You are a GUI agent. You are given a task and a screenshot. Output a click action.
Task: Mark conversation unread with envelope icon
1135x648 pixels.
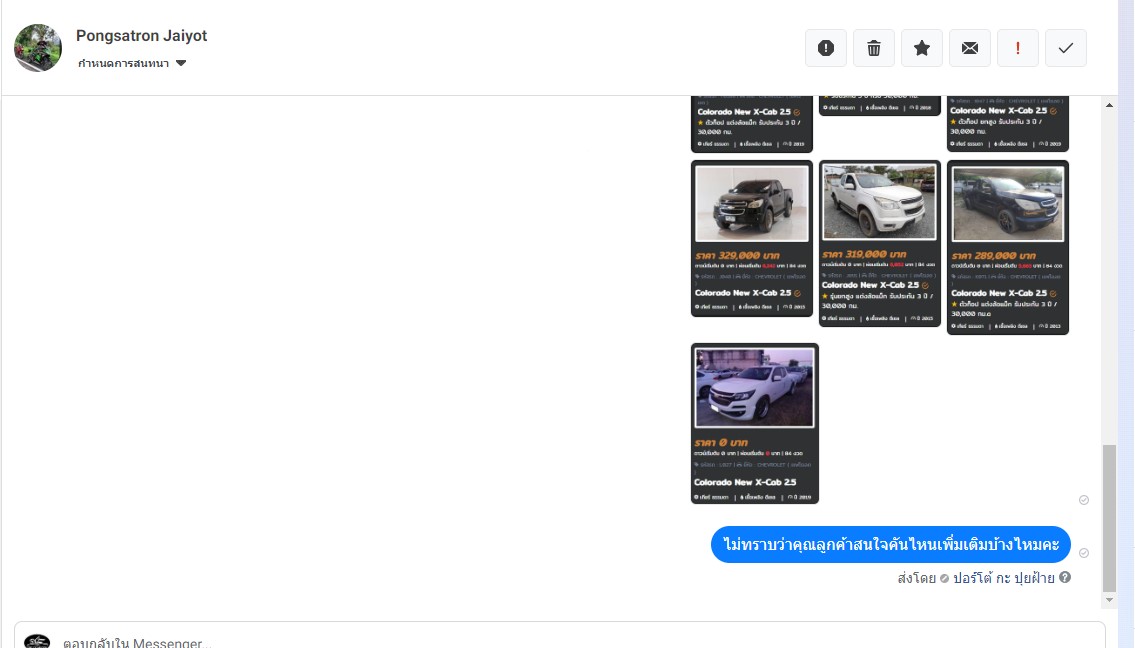(970, 48)
